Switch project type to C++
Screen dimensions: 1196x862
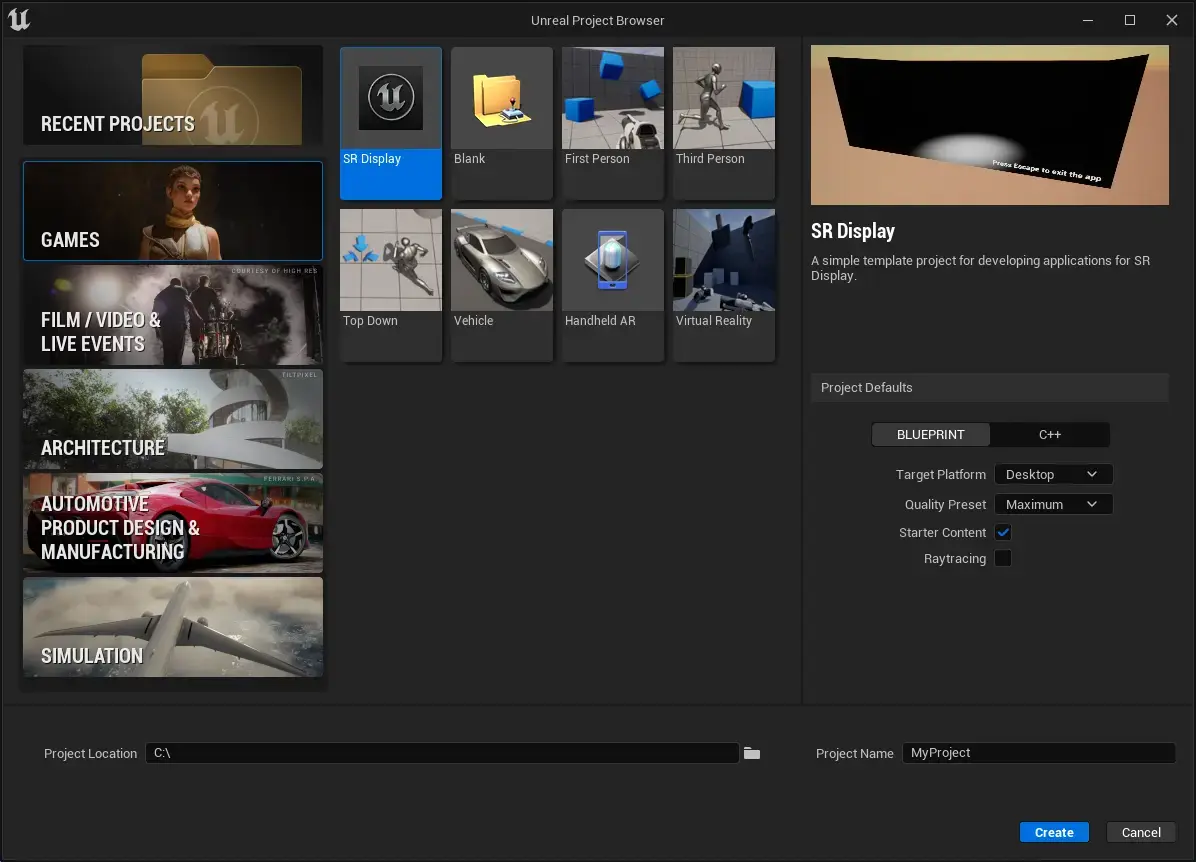1050,435
